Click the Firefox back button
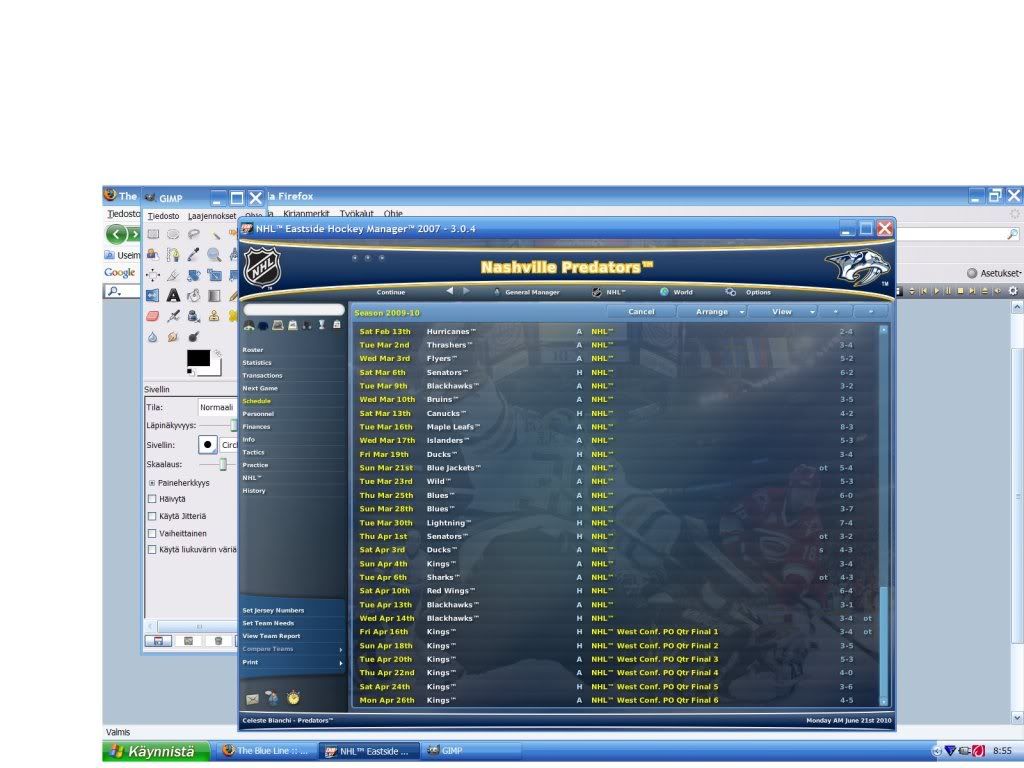Image resolution: width=1024 pixels, height=768 pixels. (x=116, y=234)
